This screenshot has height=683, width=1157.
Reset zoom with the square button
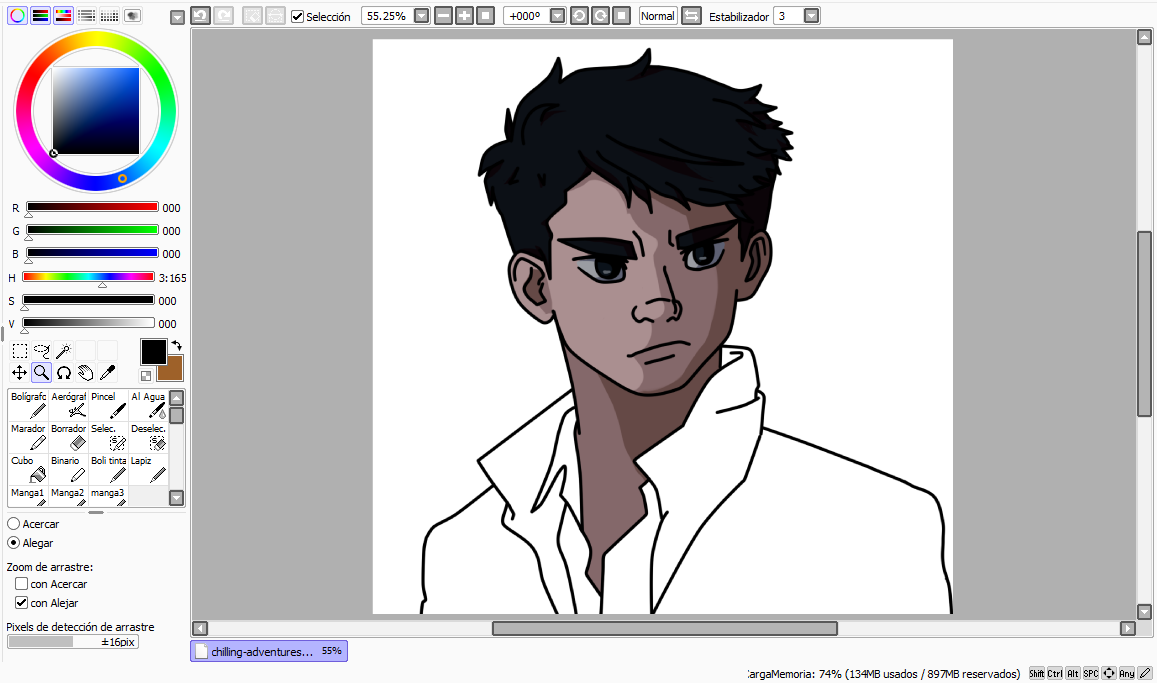486,15
